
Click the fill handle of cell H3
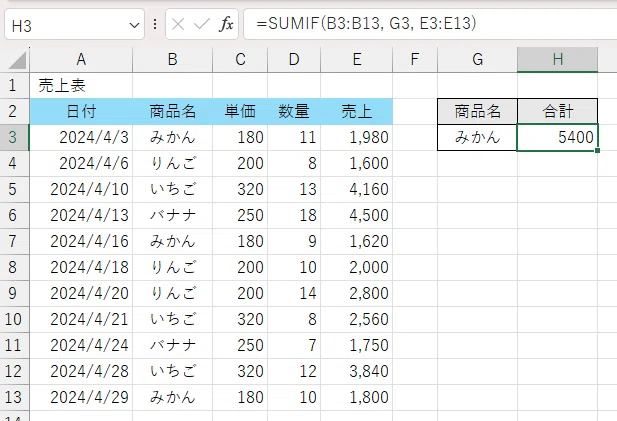point(597,150)
